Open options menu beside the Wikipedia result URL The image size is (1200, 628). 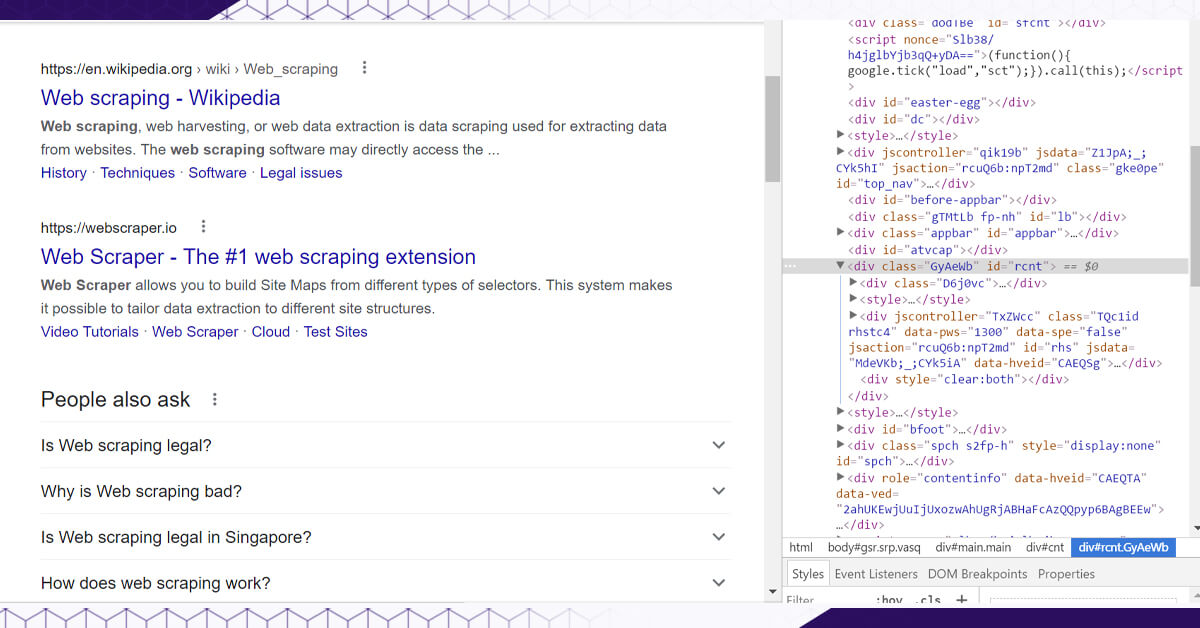[364, 68]
